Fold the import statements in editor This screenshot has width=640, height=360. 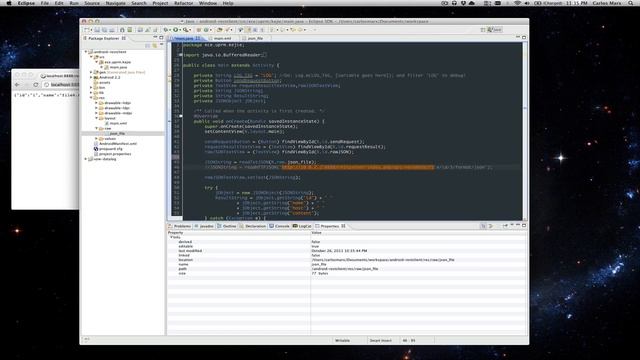click(x=180, y=55)
